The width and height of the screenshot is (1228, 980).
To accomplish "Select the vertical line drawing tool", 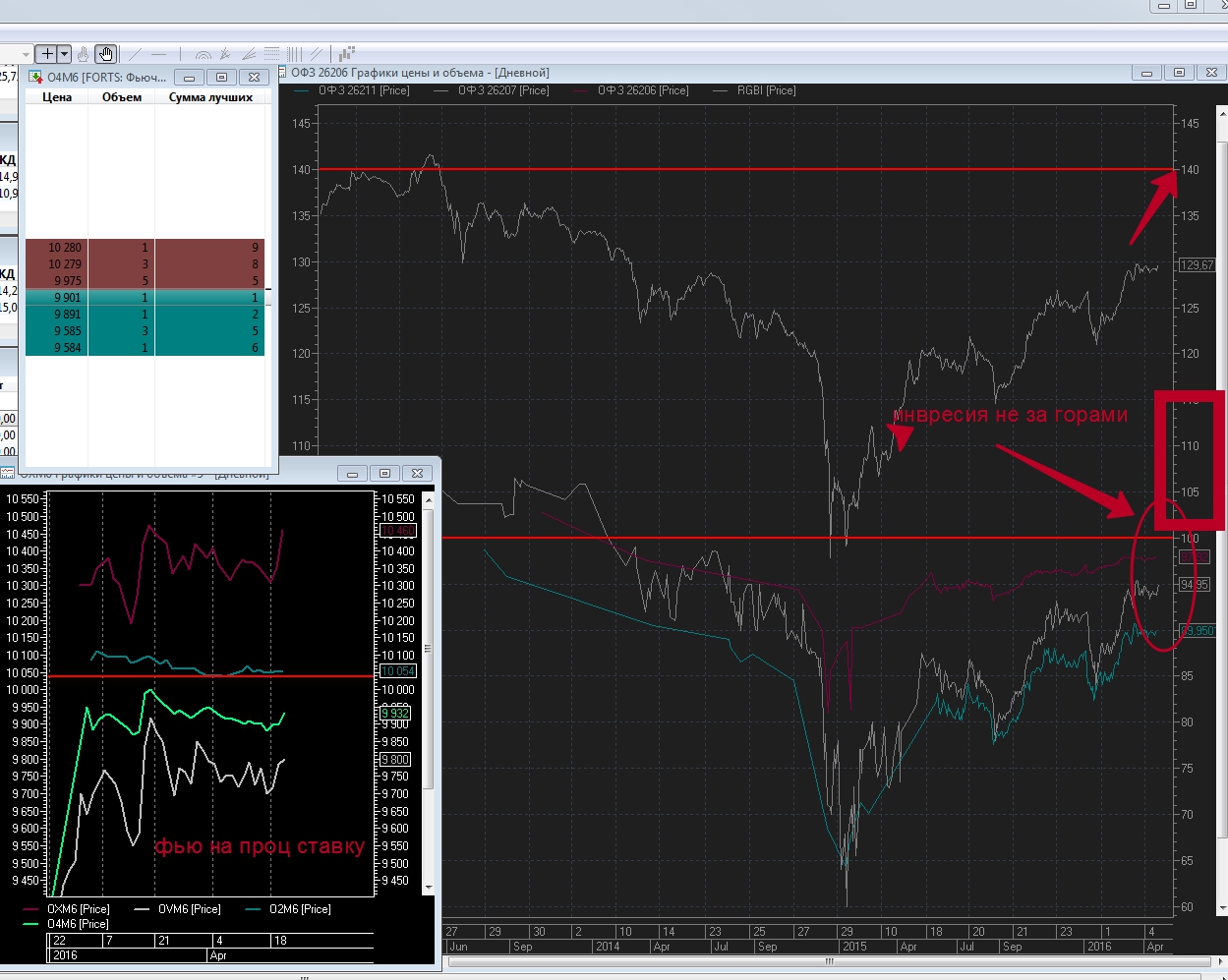I will tap(180, 54).
